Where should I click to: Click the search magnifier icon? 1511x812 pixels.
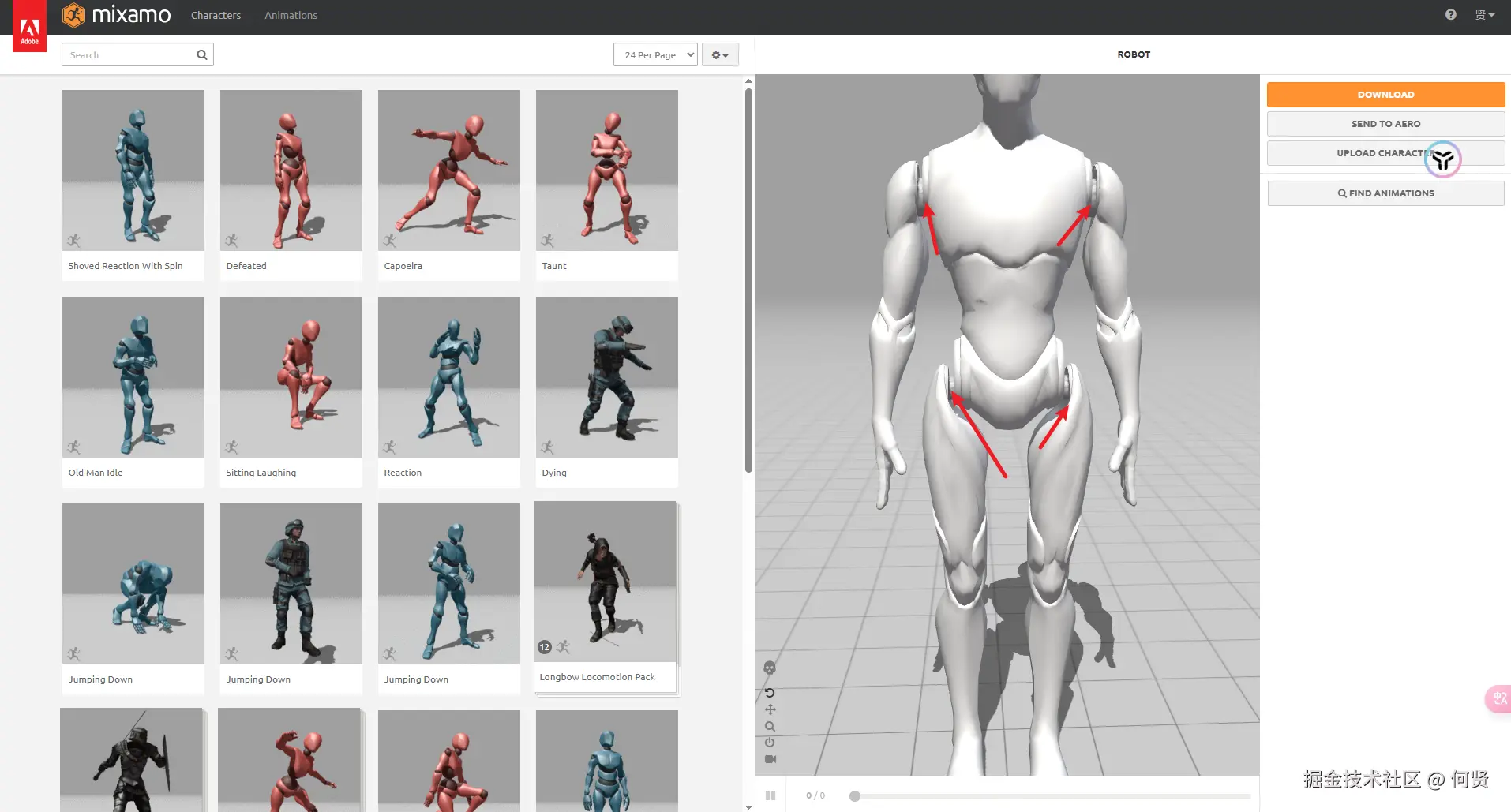[x=202, y=54]
